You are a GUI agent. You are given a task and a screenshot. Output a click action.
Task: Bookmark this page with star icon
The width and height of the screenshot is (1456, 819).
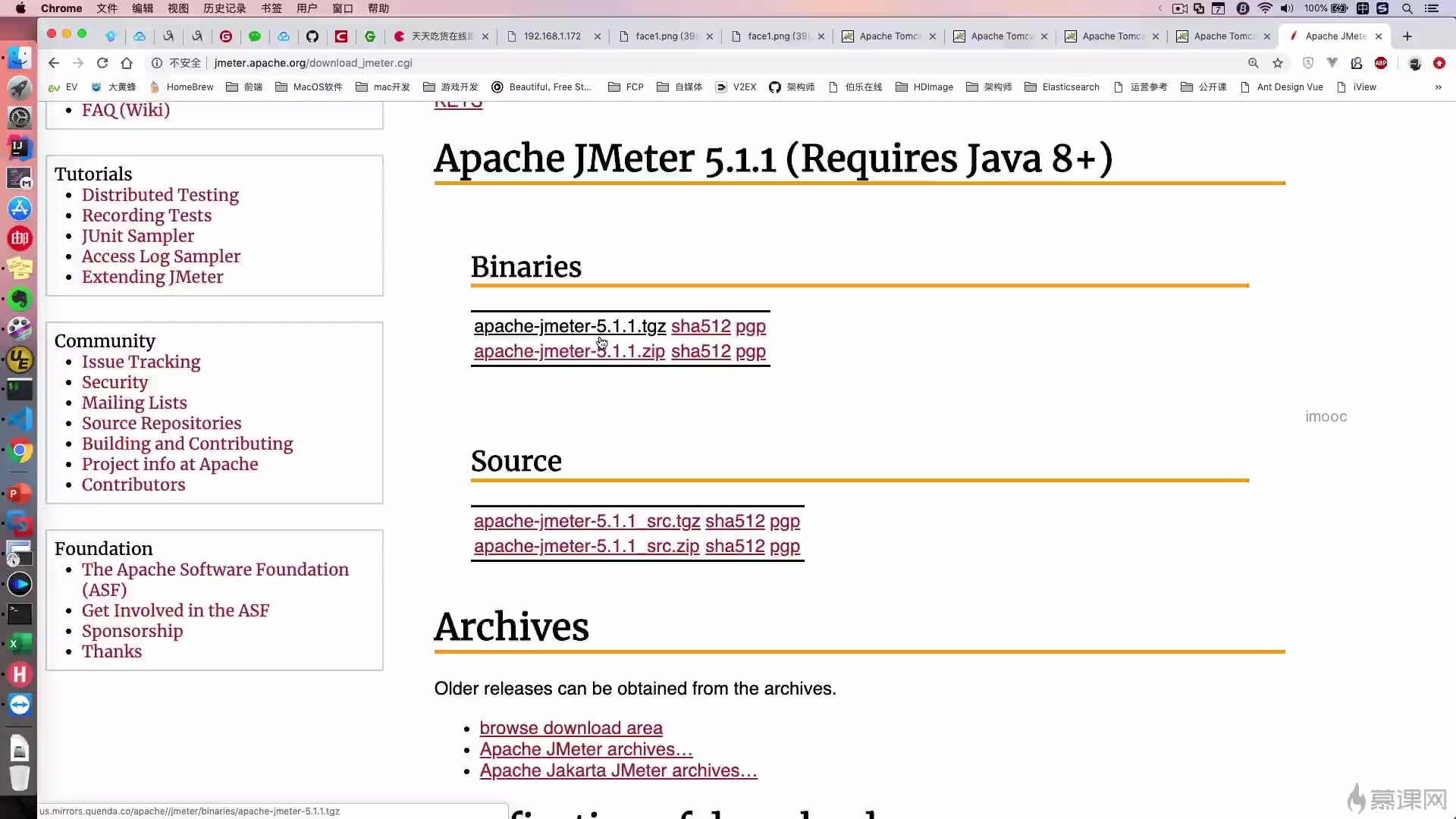coord(1278,63)
